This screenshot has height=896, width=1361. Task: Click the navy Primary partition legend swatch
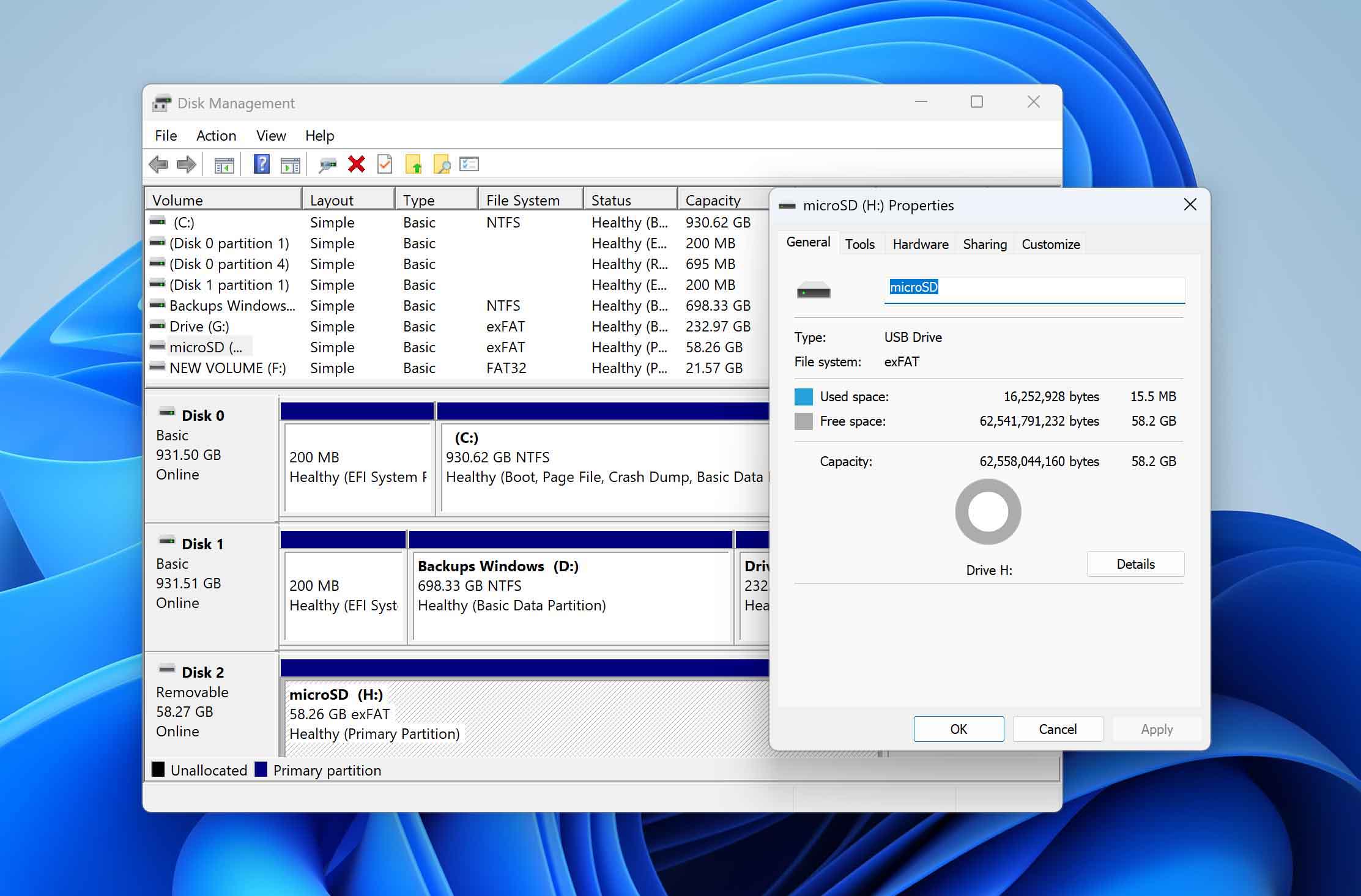point(261,769)
